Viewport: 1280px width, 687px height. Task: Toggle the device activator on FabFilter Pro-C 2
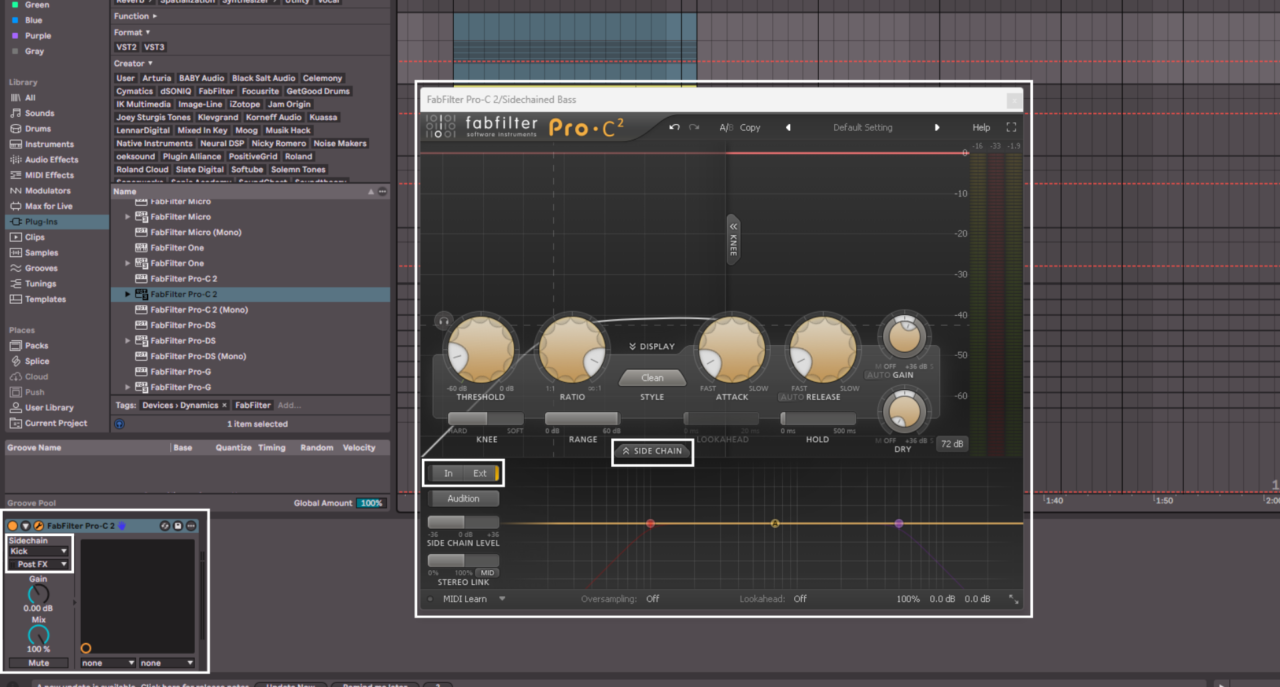point(13,526)
